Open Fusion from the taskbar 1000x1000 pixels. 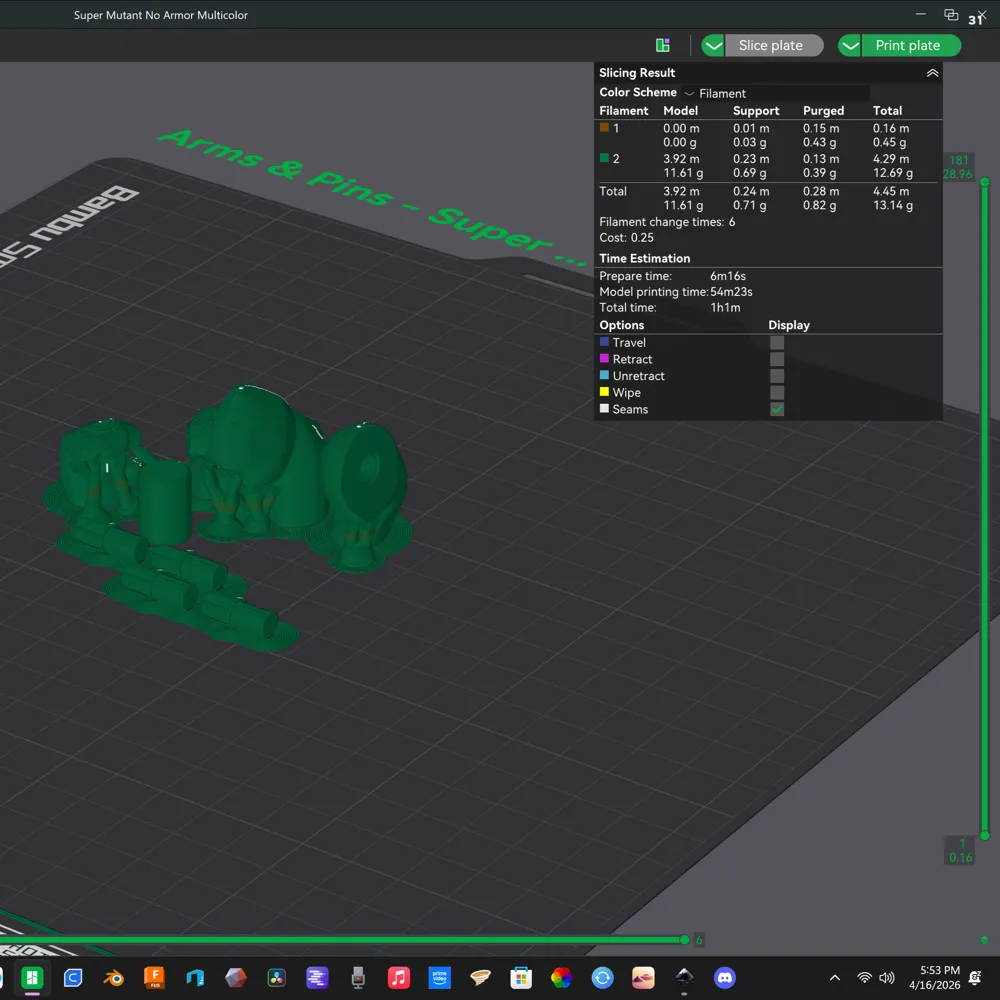(154, 977)
